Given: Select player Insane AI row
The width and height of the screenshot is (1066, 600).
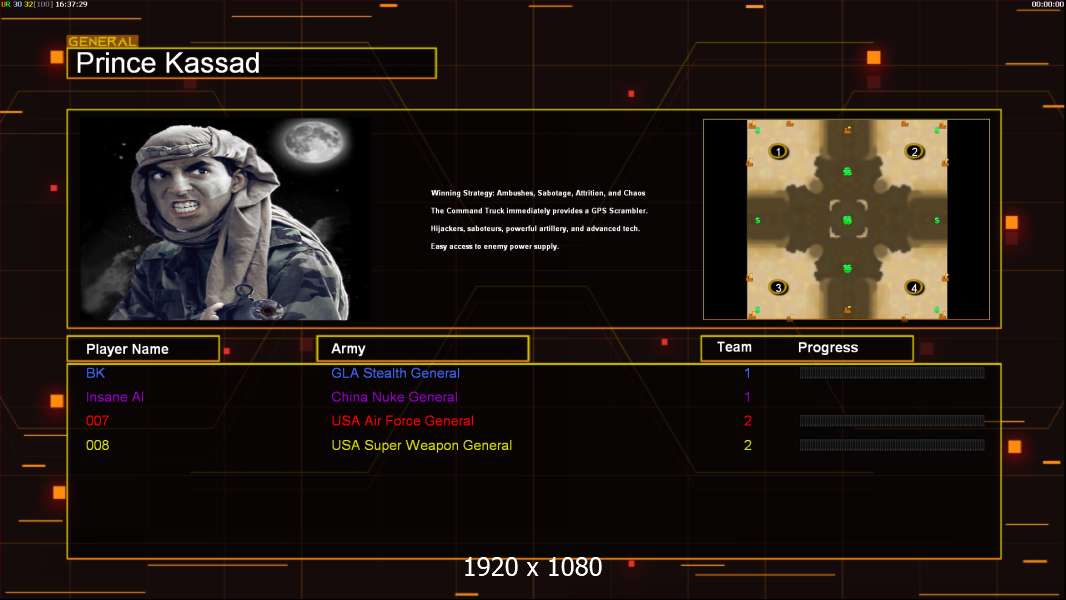Looking at the screenshot, I should [115, 397].
